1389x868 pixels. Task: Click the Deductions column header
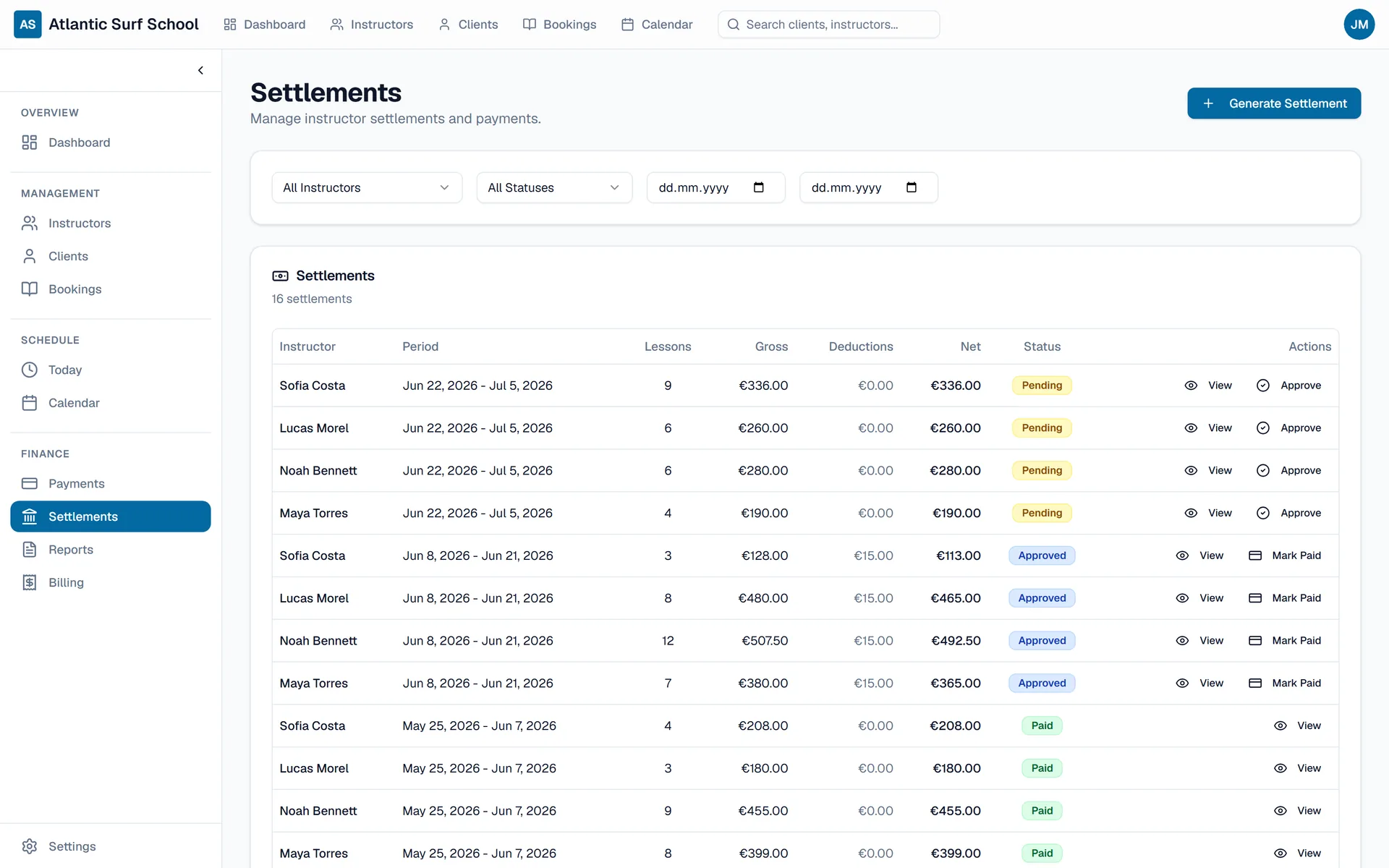click(861, 346)
